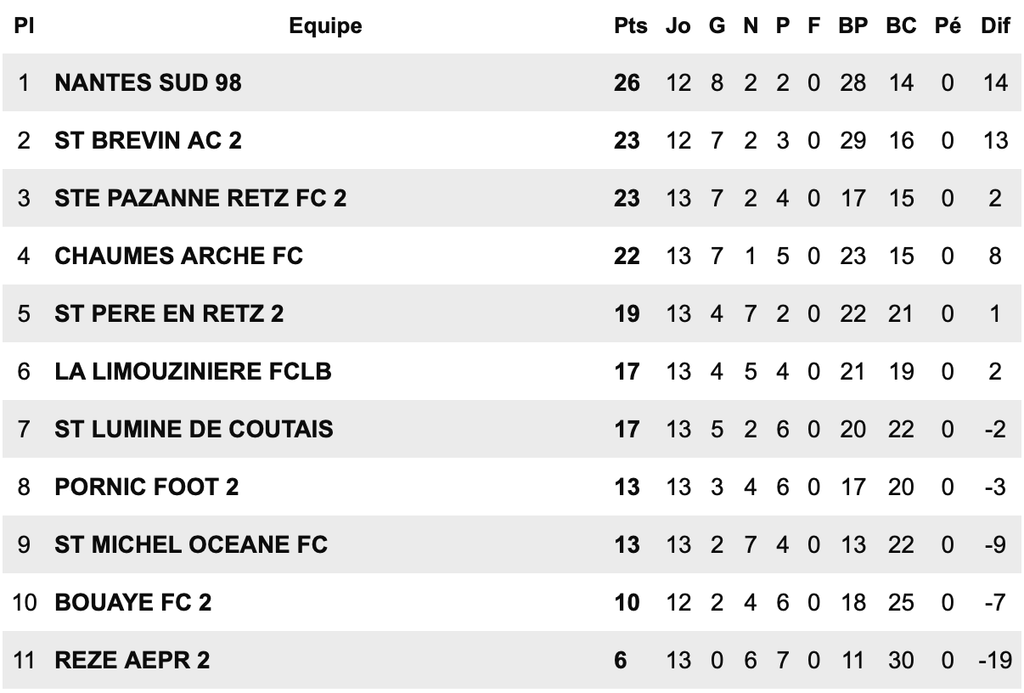
Task: Click LA LIMOUZINIERE FCLB team name
Action: [193, 371]
